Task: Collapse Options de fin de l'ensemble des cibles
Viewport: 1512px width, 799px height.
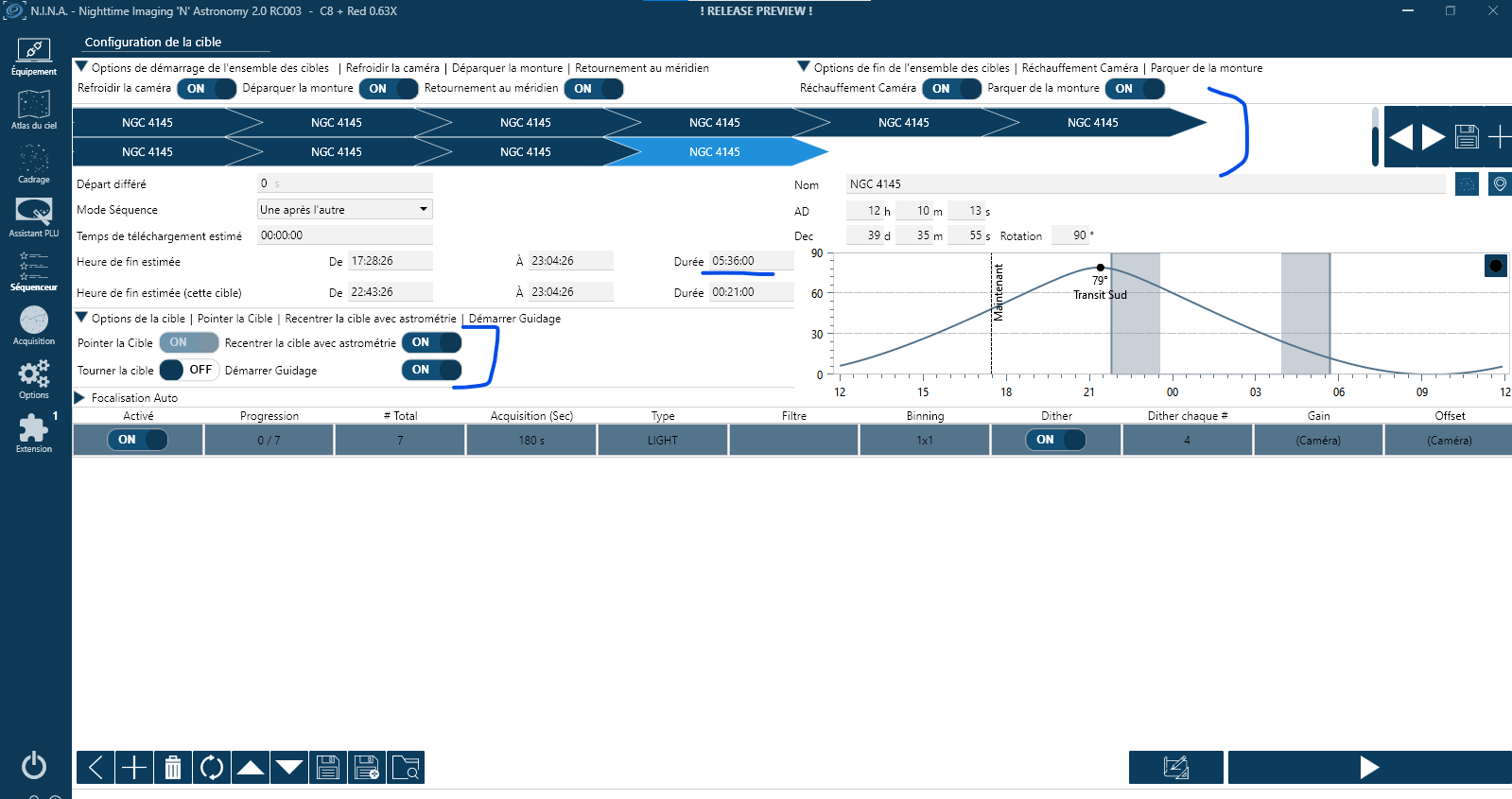Action: (x=804, y=67)
